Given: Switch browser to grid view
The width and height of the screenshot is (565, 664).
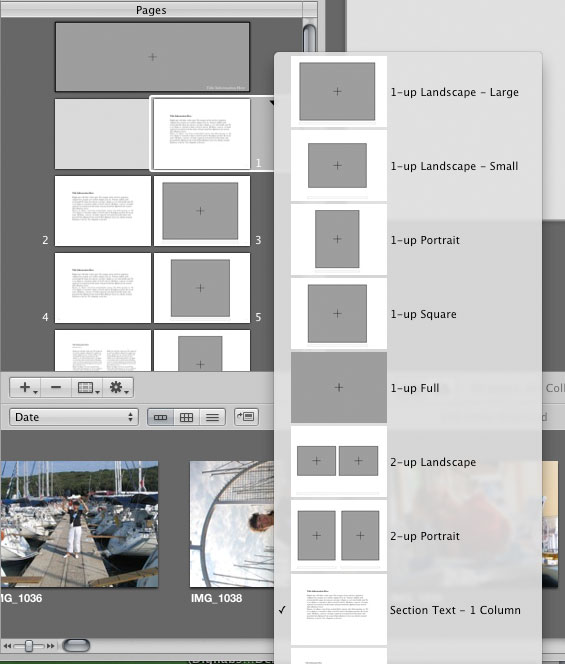Looking at the screenshot, I should point(186,417).
